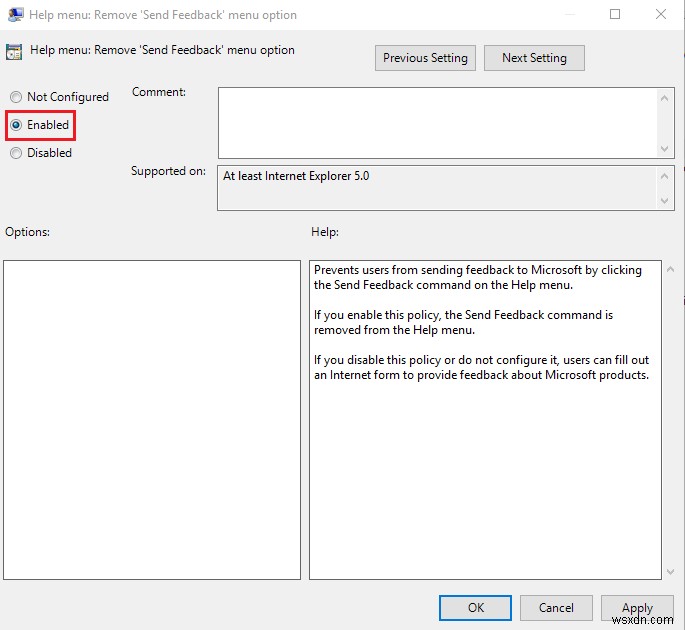Minimize the policy dialog window

coord(570,14)
